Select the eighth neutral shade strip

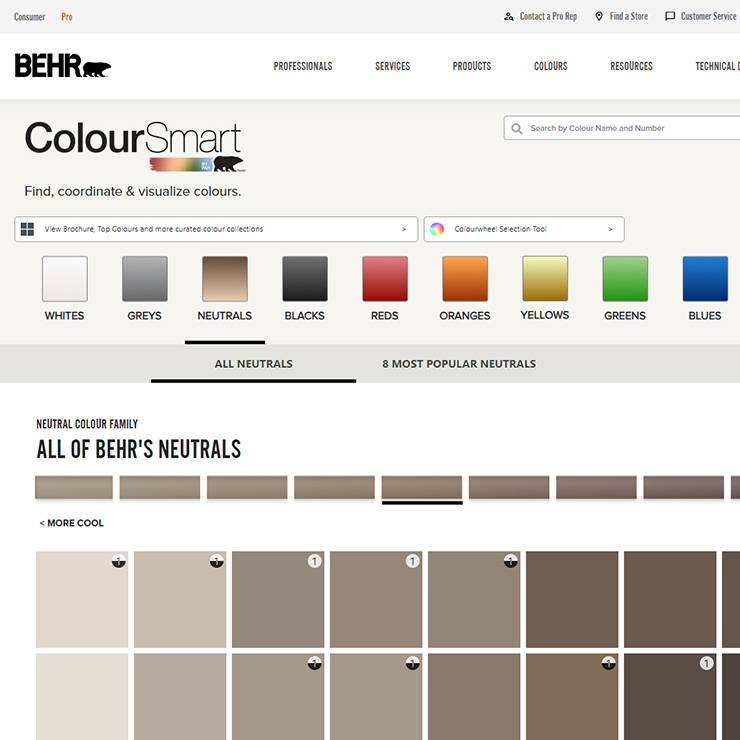684,488
